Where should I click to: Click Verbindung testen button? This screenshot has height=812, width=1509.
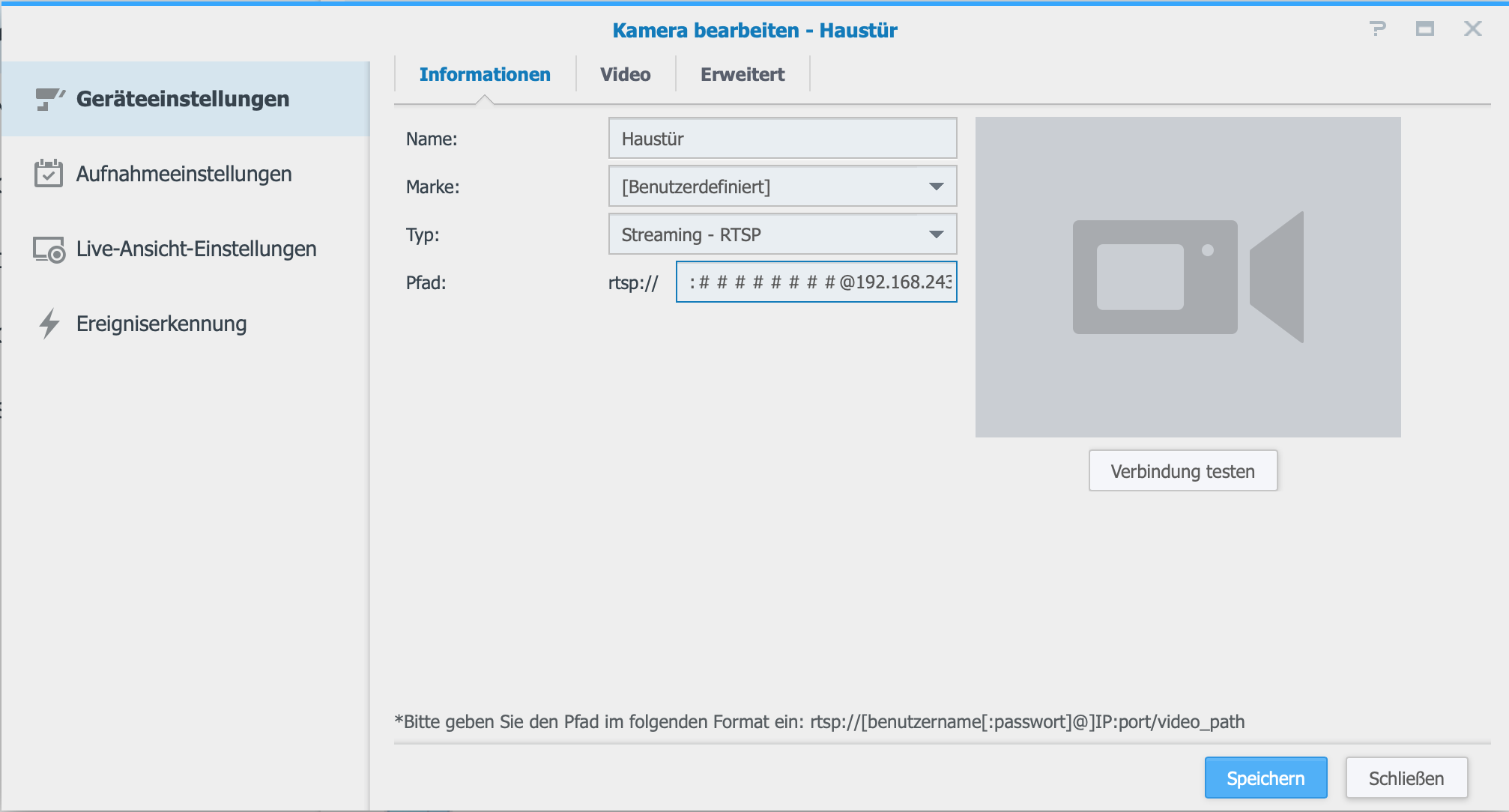point(1182,470)
